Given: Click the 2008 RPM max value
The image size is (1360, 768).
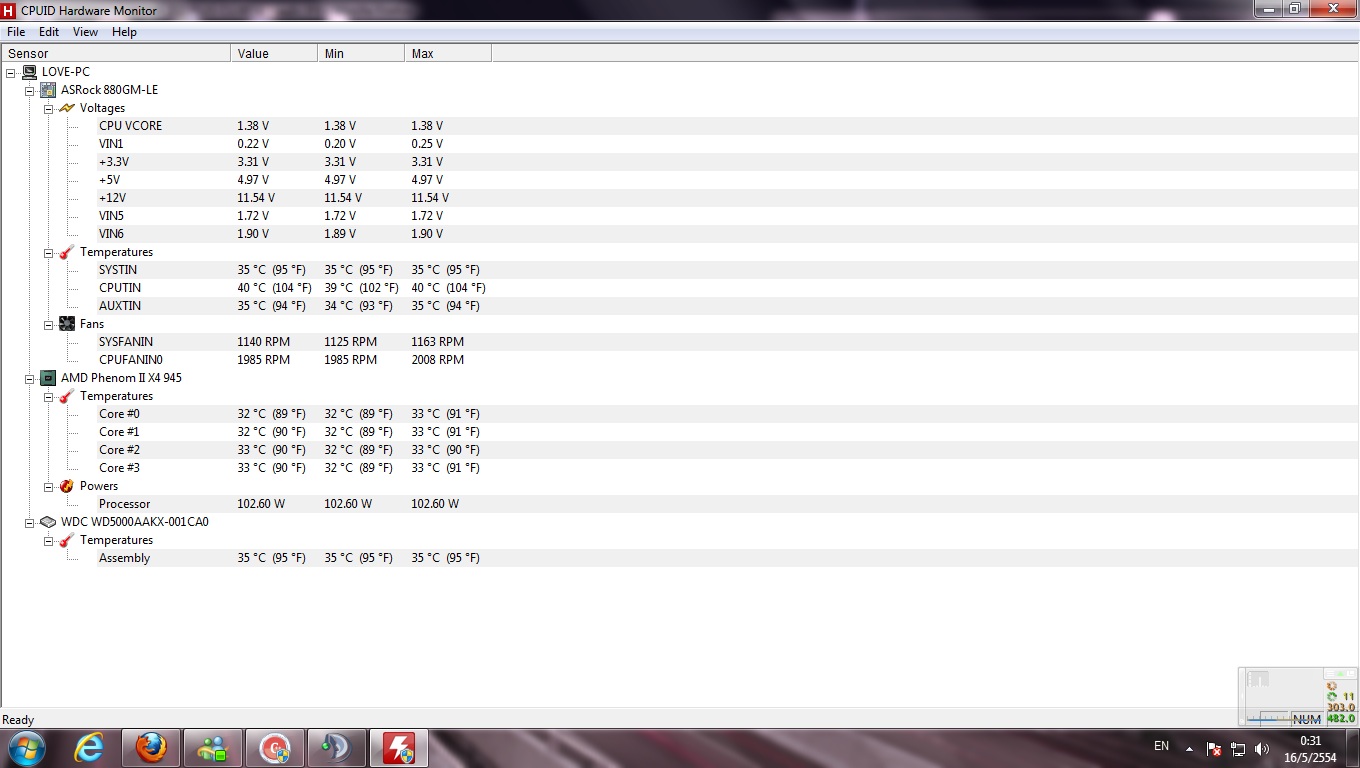Looking at the screenshot, I should 438,360.
